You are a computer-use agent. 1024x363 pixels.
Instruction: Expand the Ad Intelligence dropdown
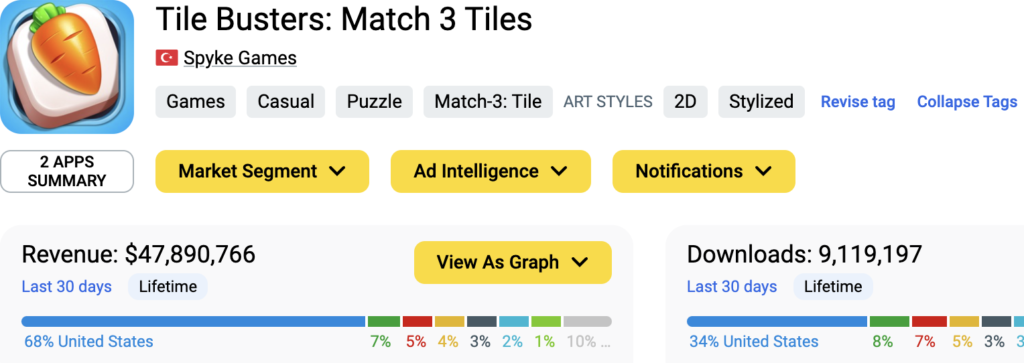tap(490, 172)
